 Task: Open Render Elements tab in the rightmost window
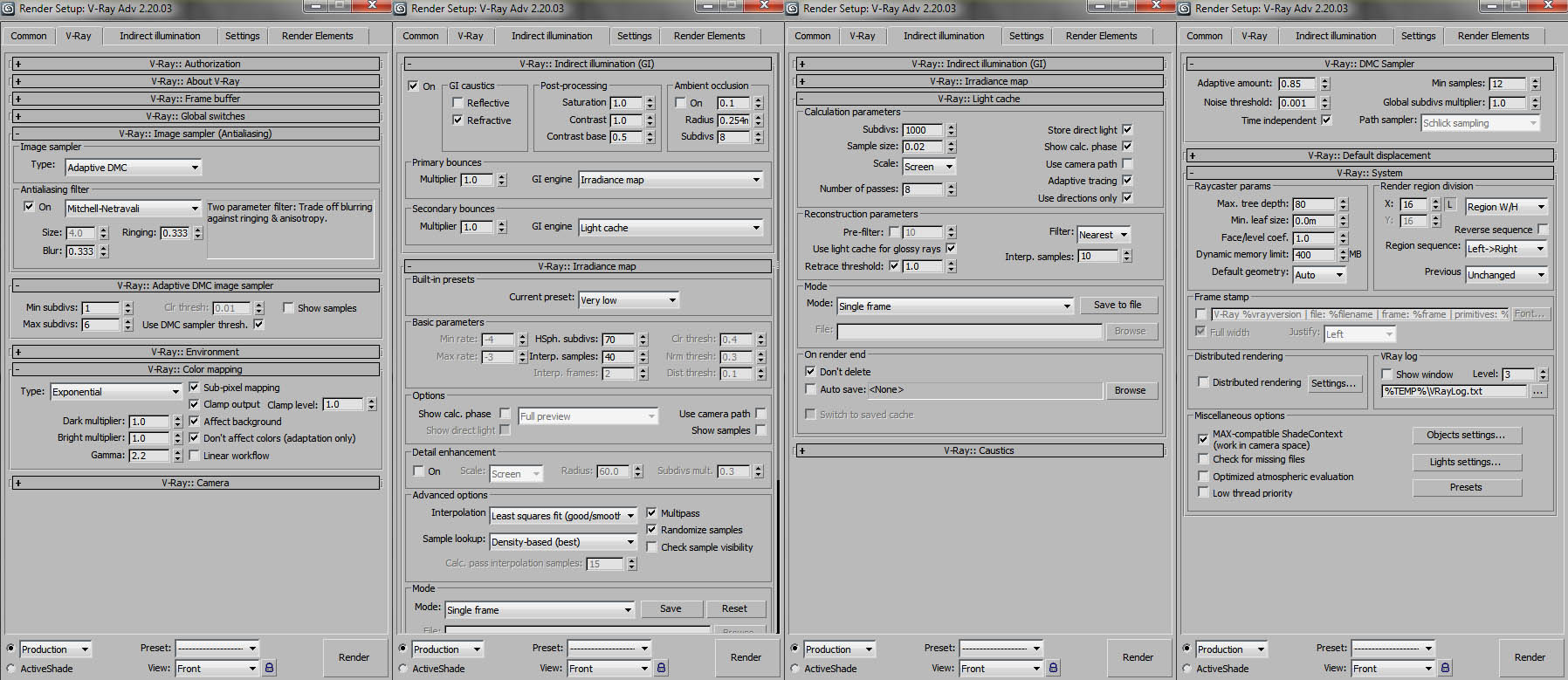pos(1494,36)
